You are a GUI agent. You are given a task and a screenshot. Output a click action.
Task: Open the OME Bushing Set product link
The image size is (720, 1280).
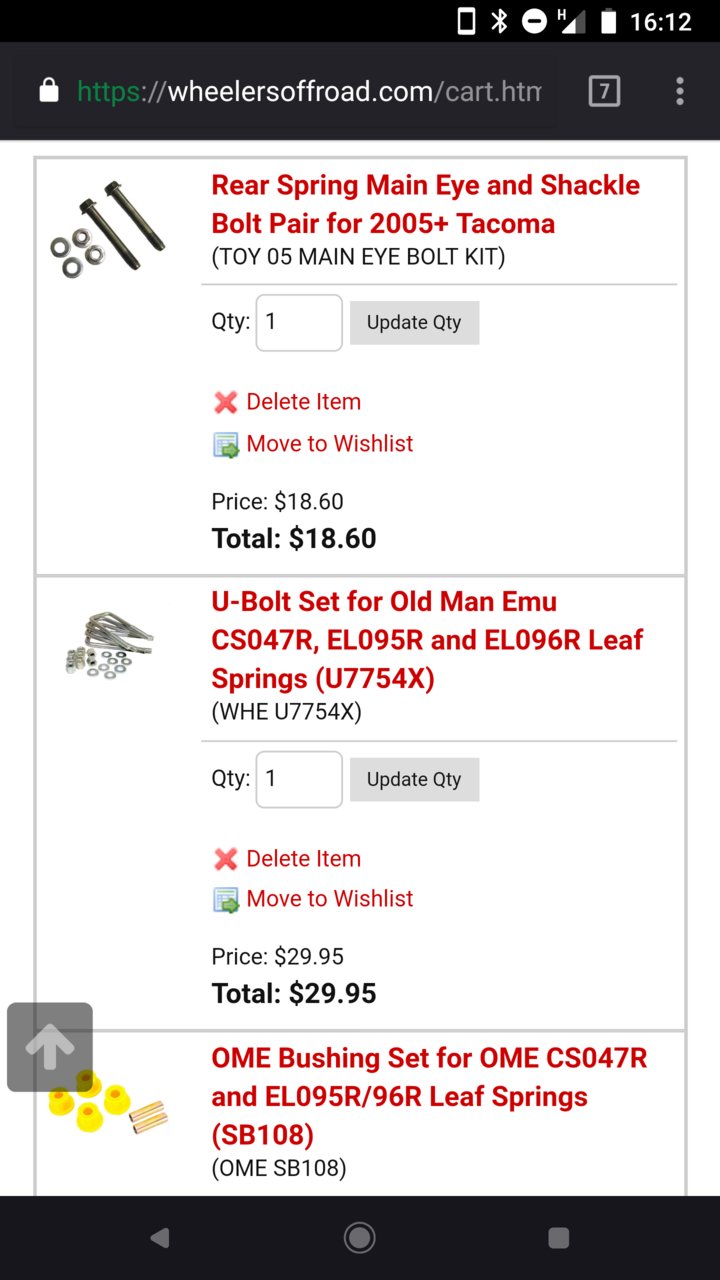(430, 1097)
